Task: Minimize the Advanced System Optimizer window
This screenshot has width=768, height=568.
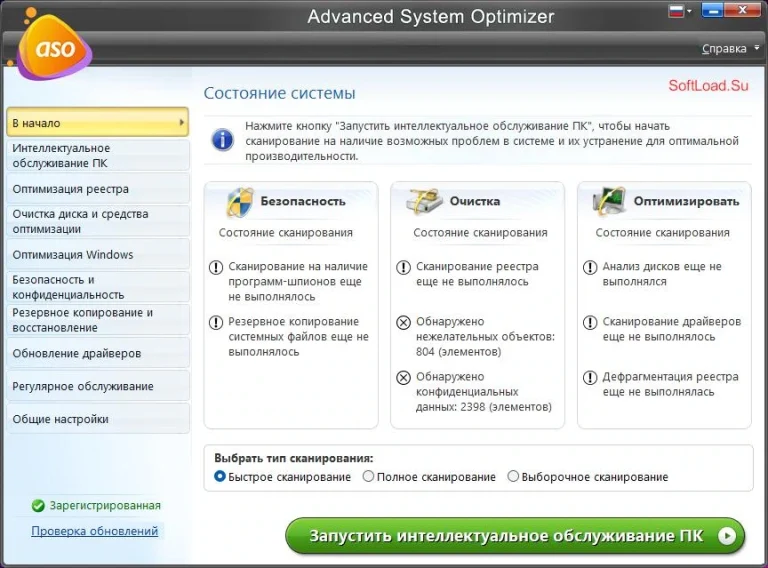Action: [712, 10]
